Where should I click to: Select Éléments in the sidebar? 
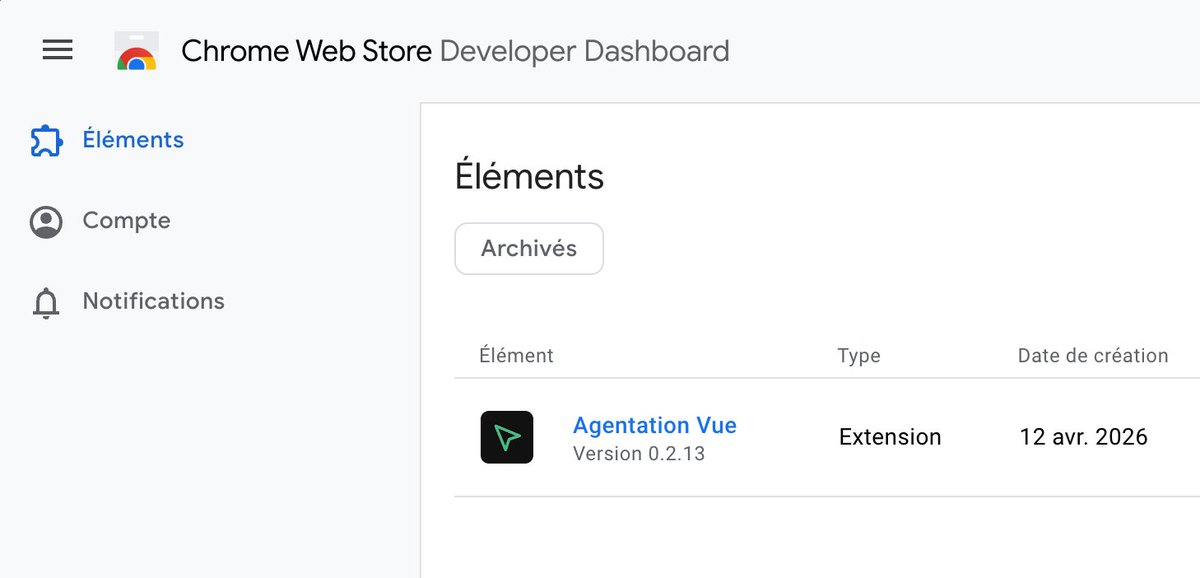pos(133,140)
